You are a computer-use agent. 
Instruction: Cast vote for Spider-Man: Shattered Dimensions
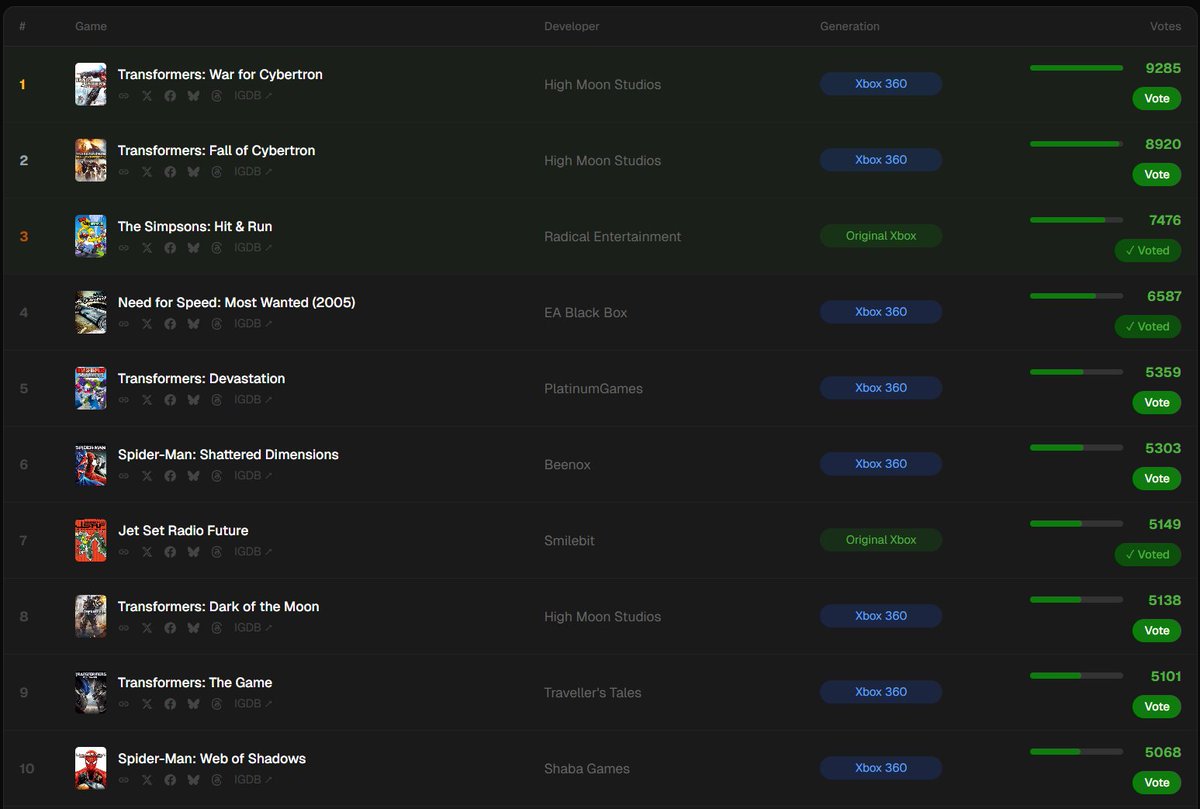pos(1157,479)
